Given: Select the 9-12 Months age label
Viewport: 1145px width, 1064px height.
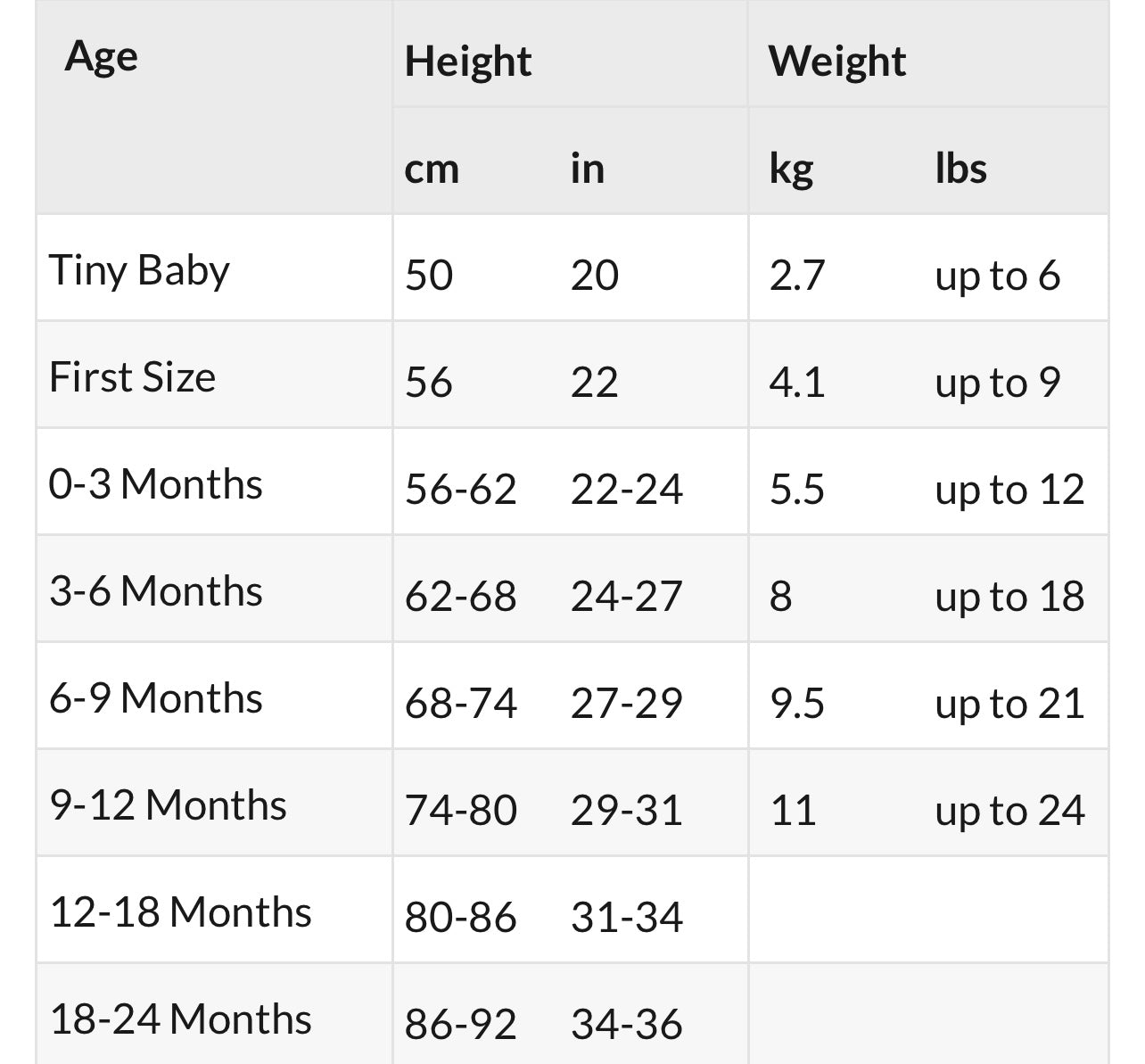Looking at the screenshot, I should (x=168, y=805).
